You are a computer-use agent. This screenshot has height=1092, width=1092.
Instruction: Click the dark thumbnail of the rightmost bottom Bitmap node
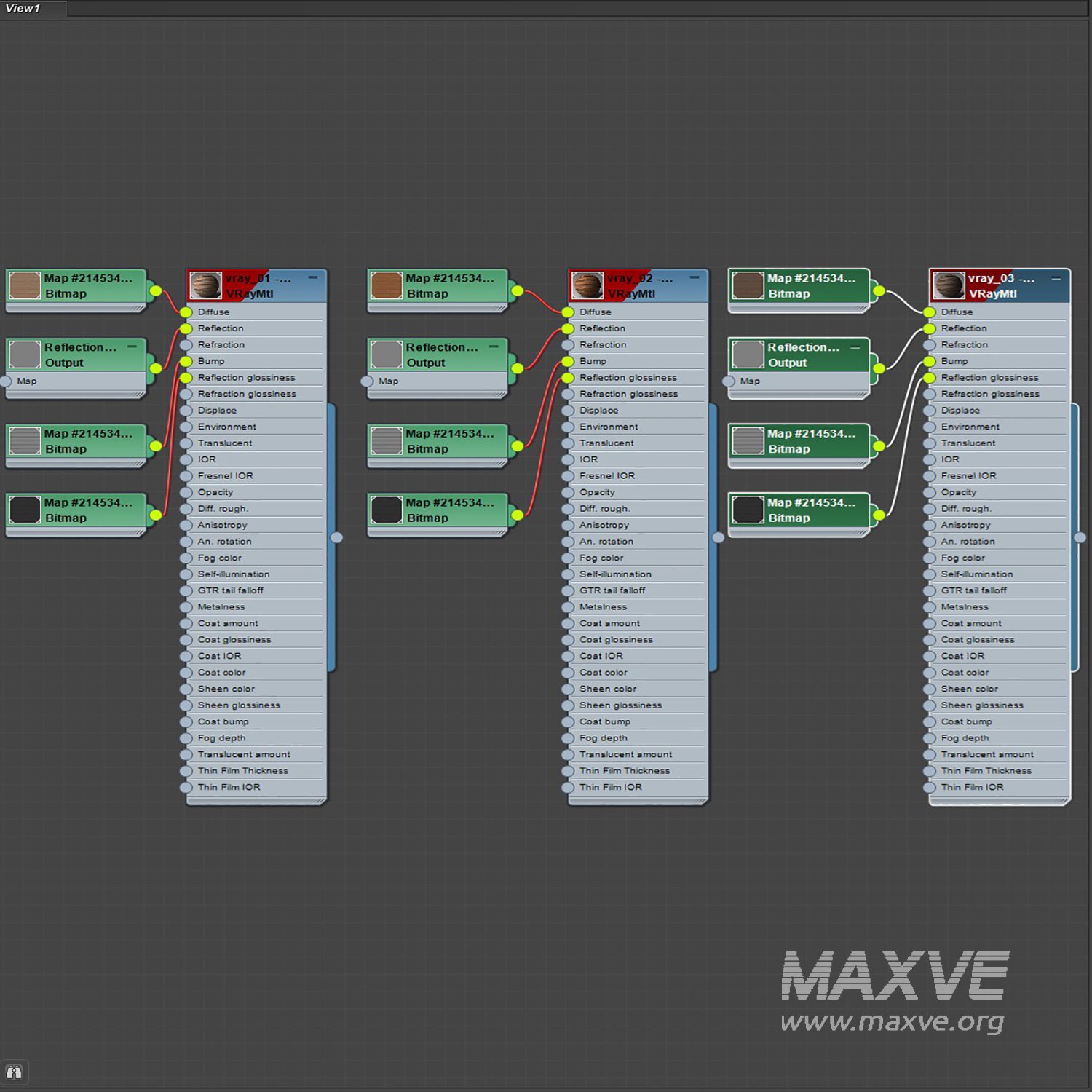pos(748,510)
